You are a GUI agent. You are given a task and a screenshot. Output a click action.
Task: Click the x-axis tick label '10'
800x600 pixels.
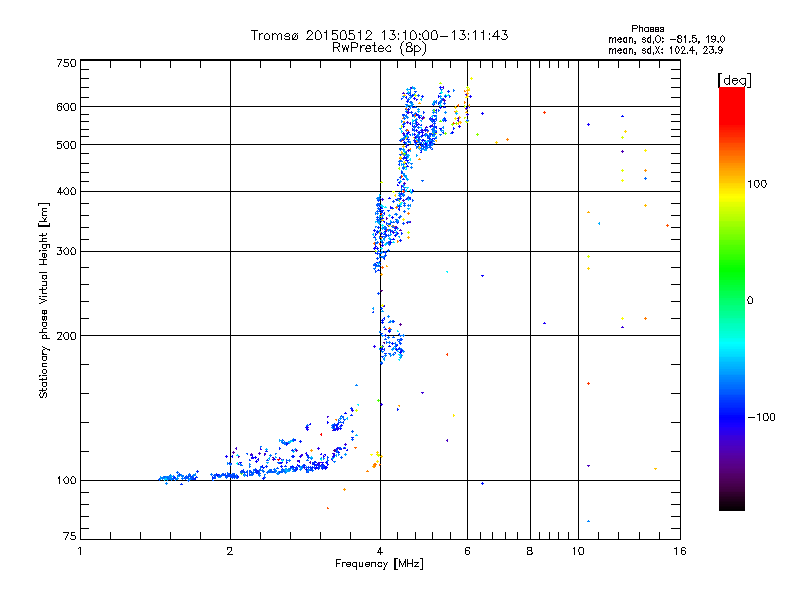578,551
